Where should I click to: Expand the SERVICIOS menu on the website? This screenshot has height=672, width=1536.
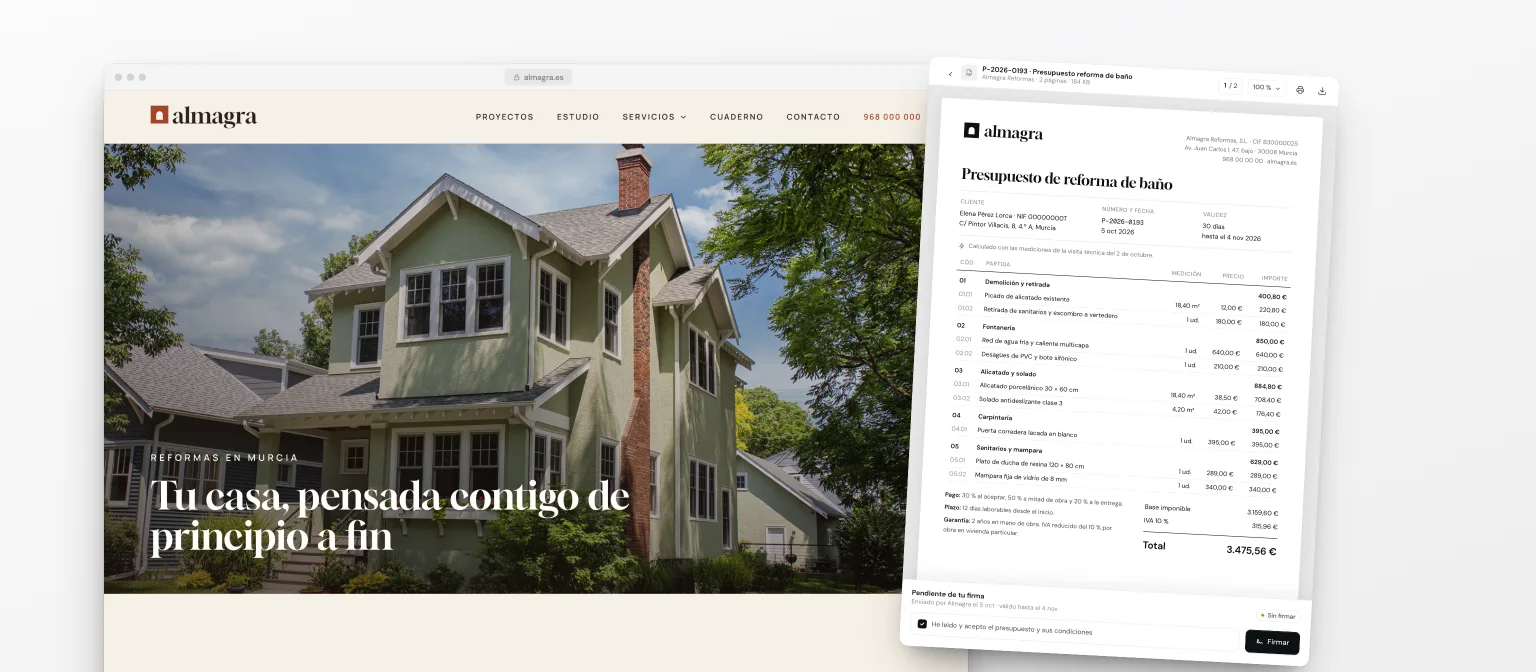pyautogui.click(x=654, y=117)
